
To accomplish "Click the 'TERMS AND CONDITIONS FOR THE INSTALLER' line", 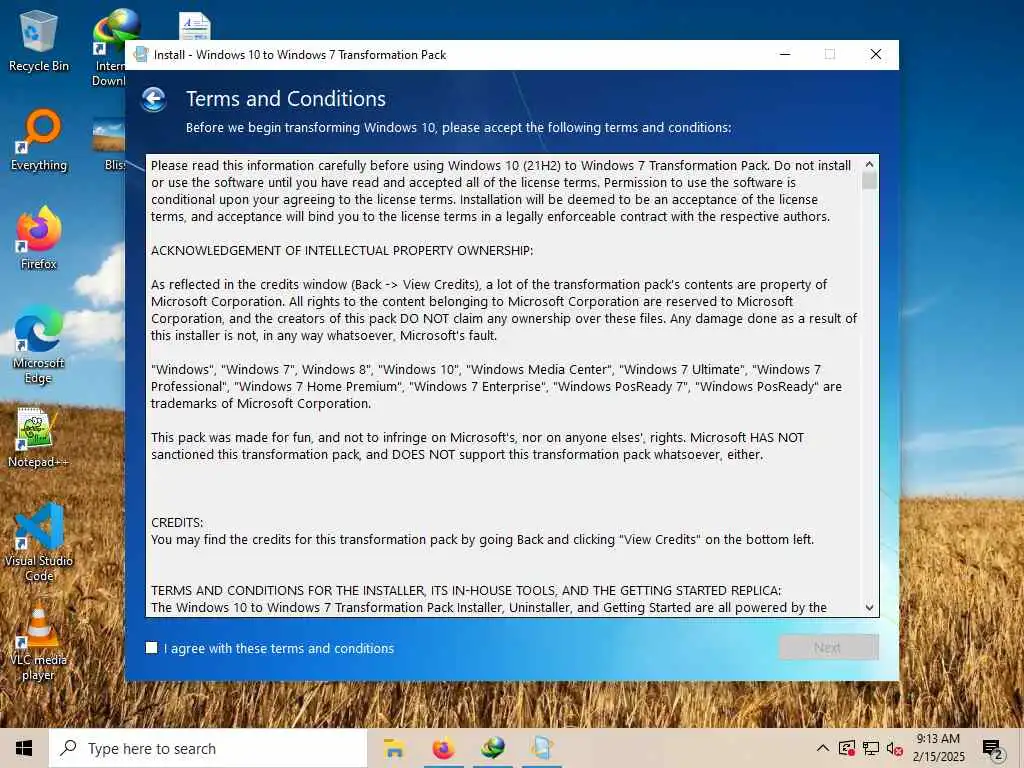I will [466, 590].
